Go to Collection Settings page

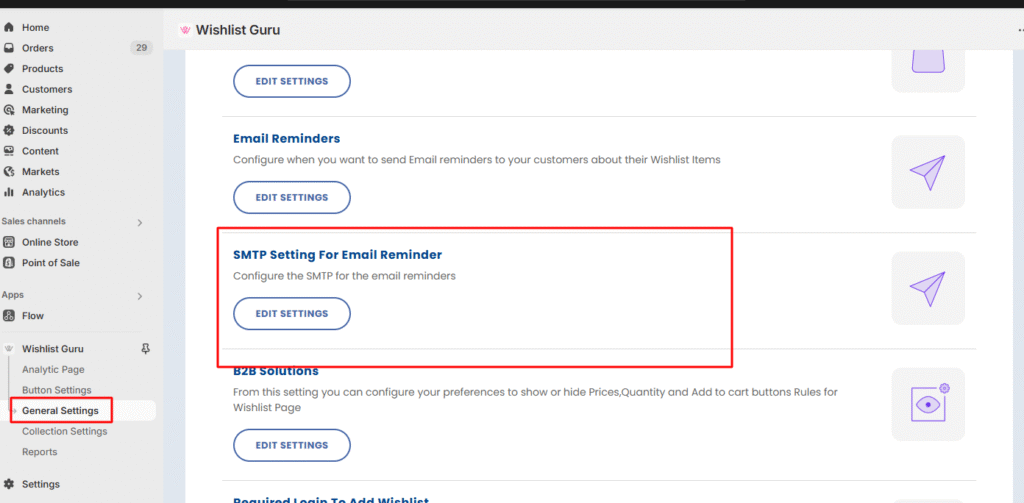coord(65,431)
